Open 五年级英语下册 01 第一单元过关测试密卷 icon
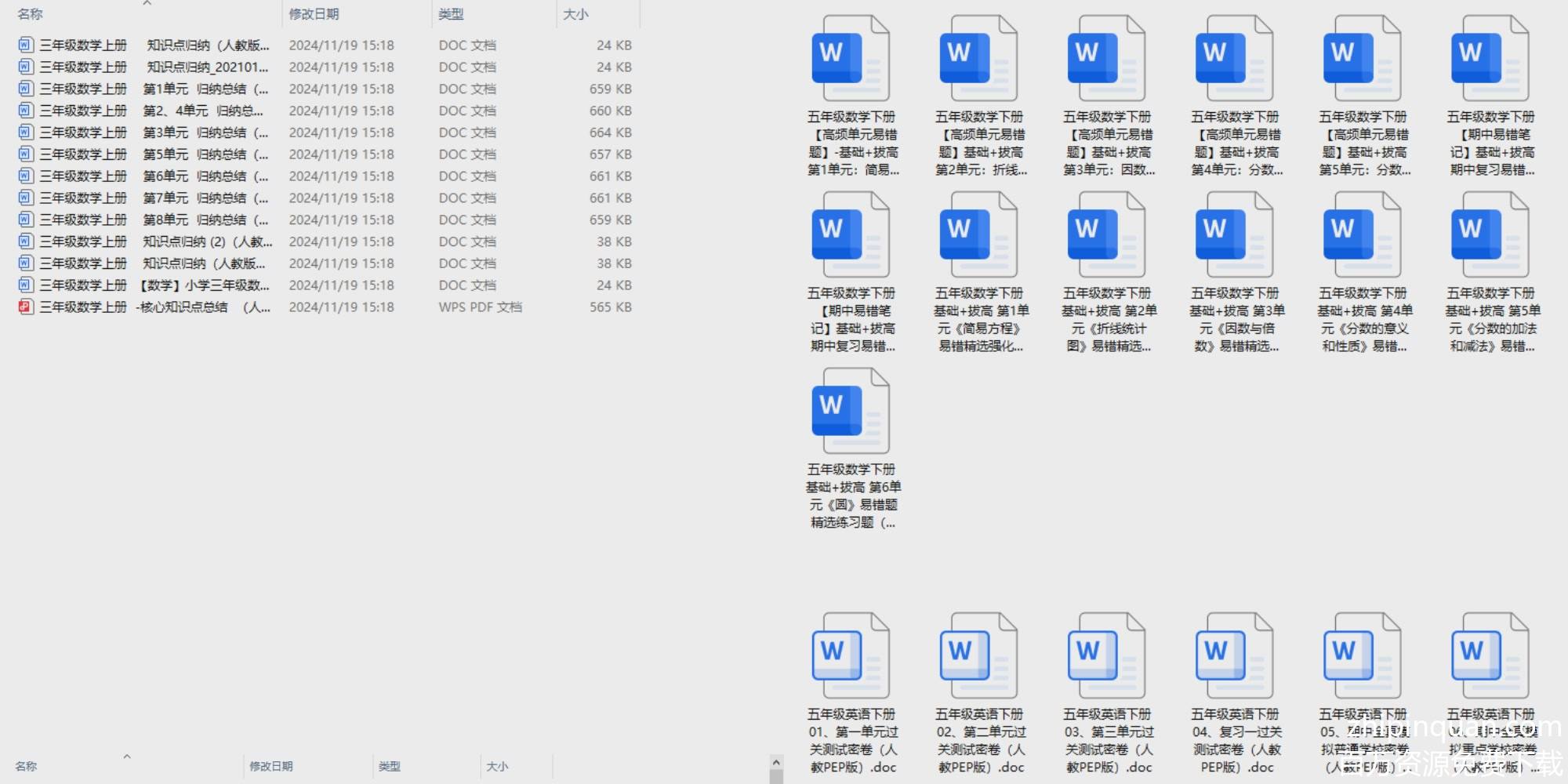1568x784 pixels. click(851, 656)
